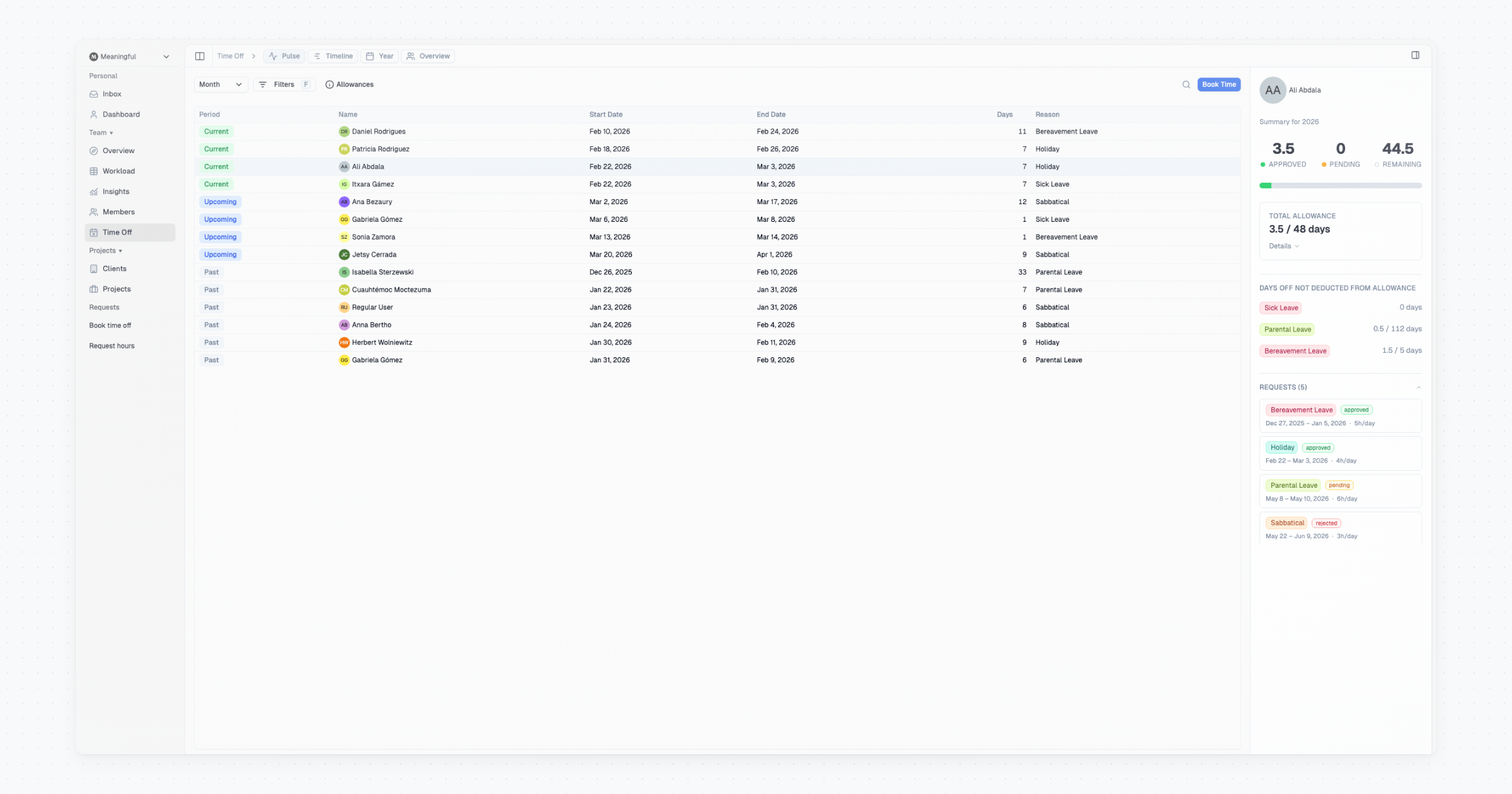The image size is (1512, 794).
Task: Open the Month period dropdown
Action: pyautogui.click(x=220, y=84)
